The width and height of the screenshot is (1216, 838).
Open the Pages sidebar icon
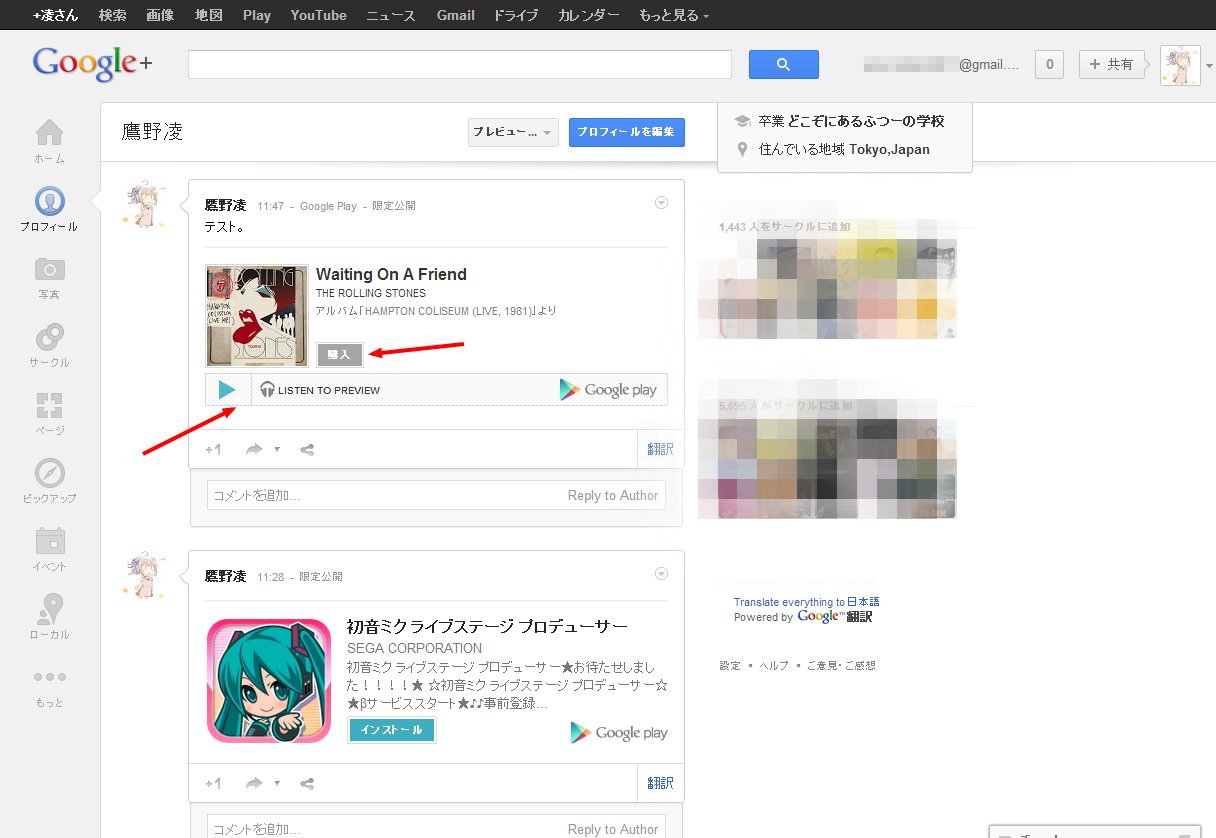pyautogui.click(x=49, y=406)
